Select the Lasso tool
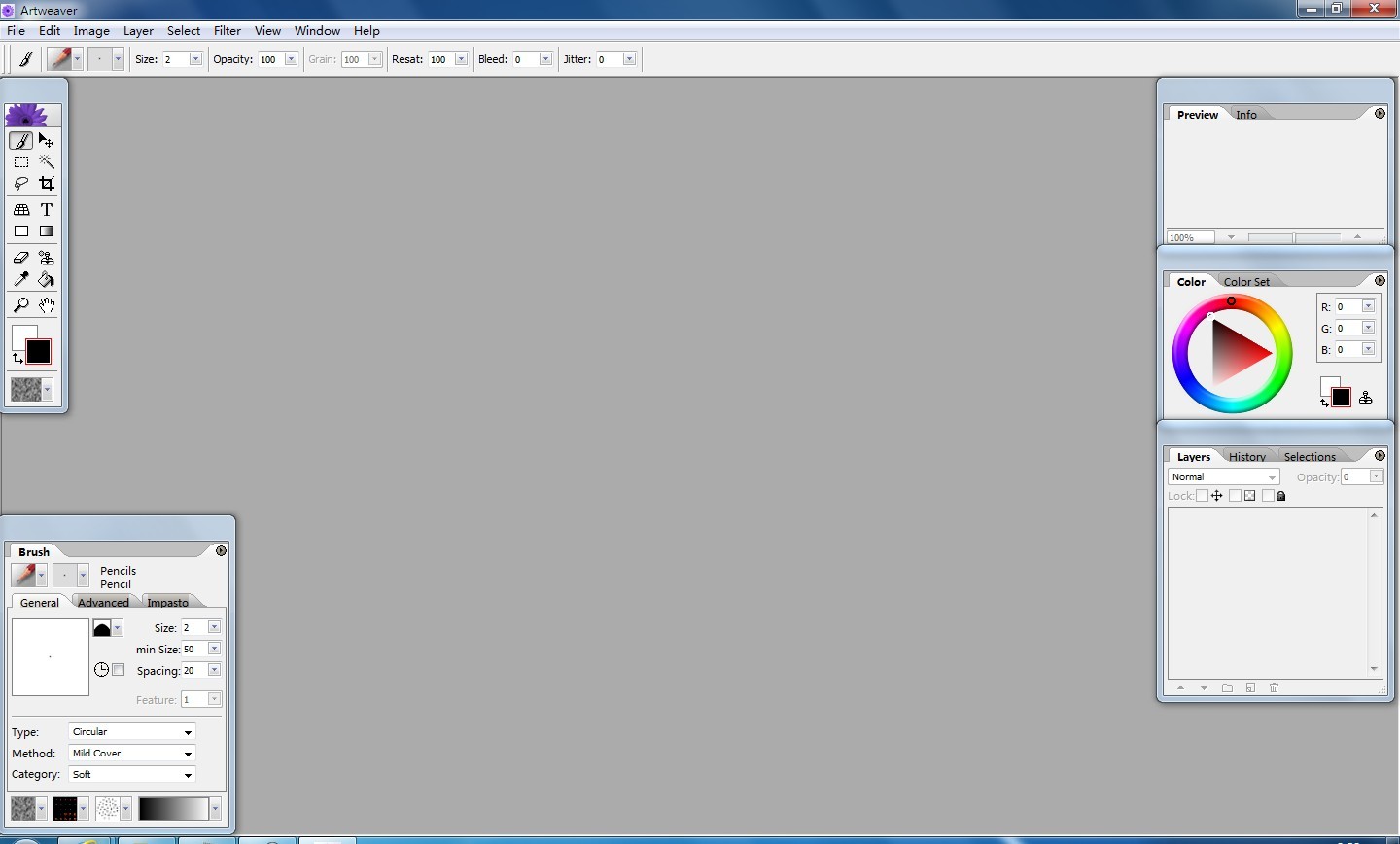1400x844 pixels. (21, 184)
